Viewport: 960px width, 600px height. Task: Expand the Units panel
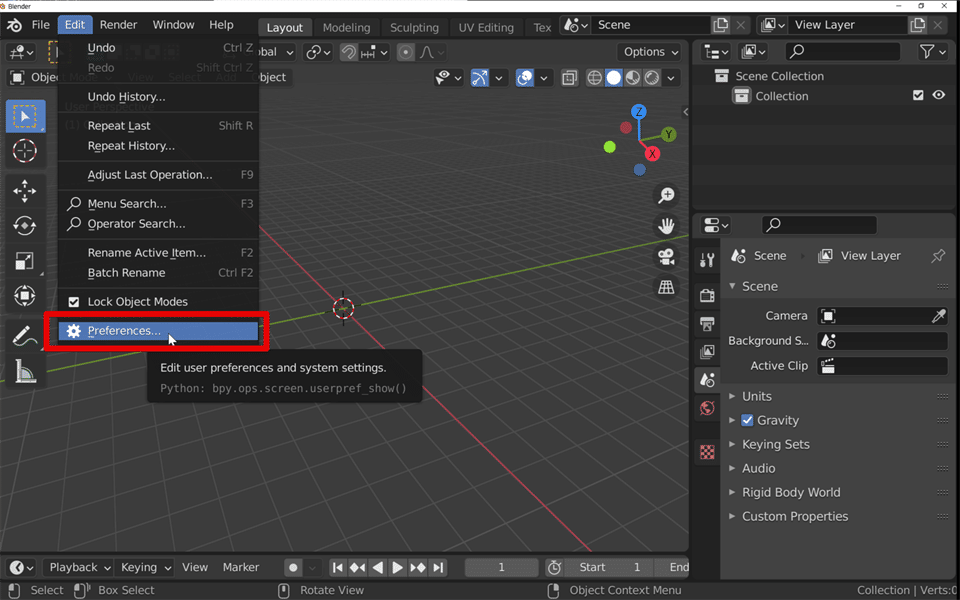click(x=756, y=396)
